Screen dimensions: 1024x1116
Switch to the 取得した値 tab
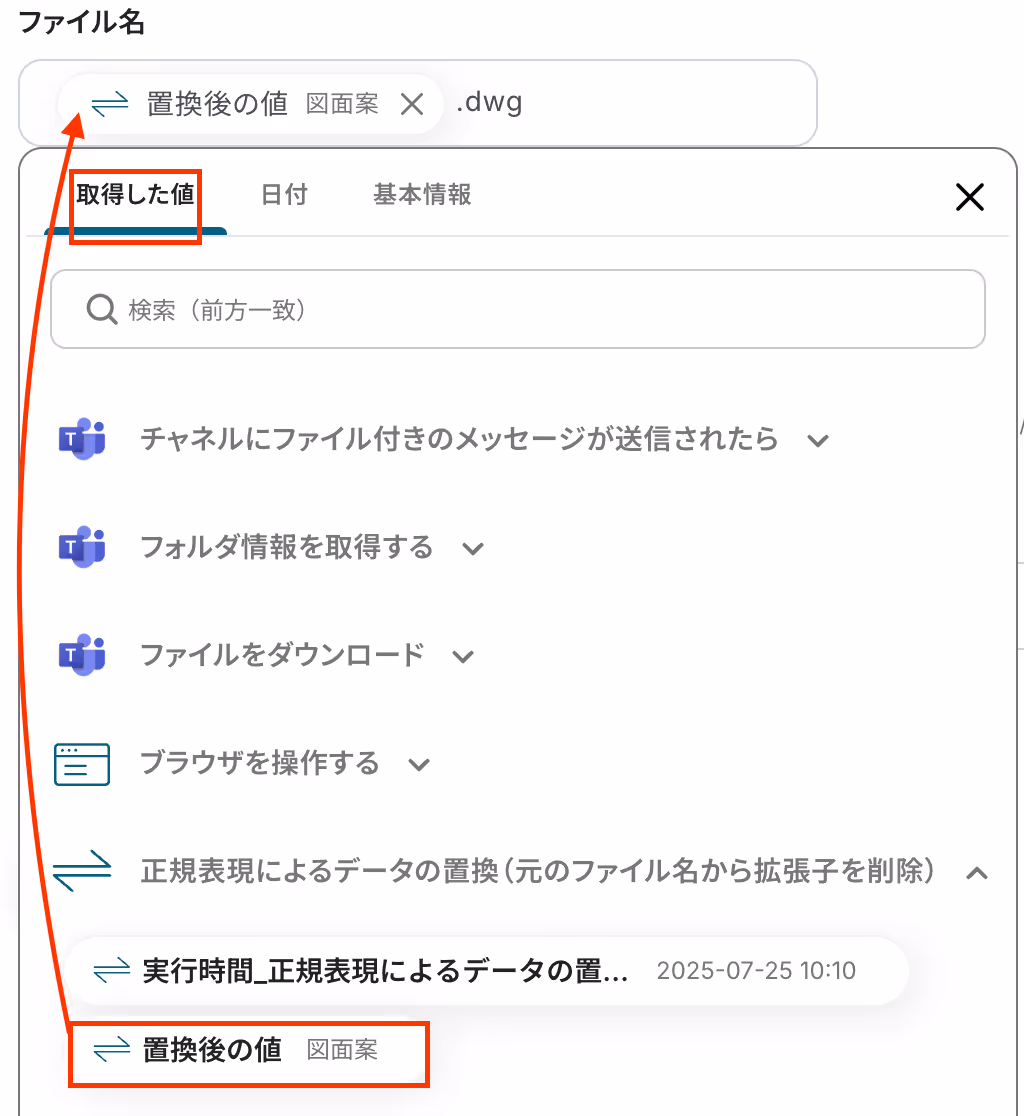(x=135, y=194)
